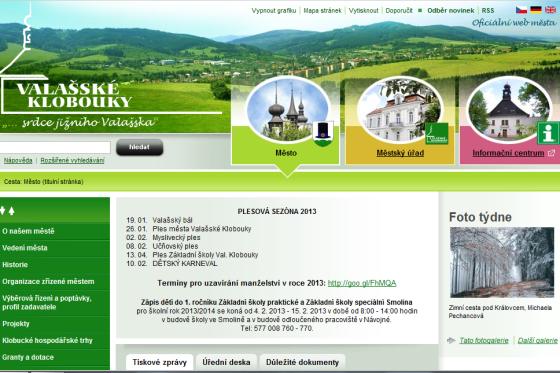This screenshot has height=373, width=560.
Task: Click the hledat search button
Action: 140,147
